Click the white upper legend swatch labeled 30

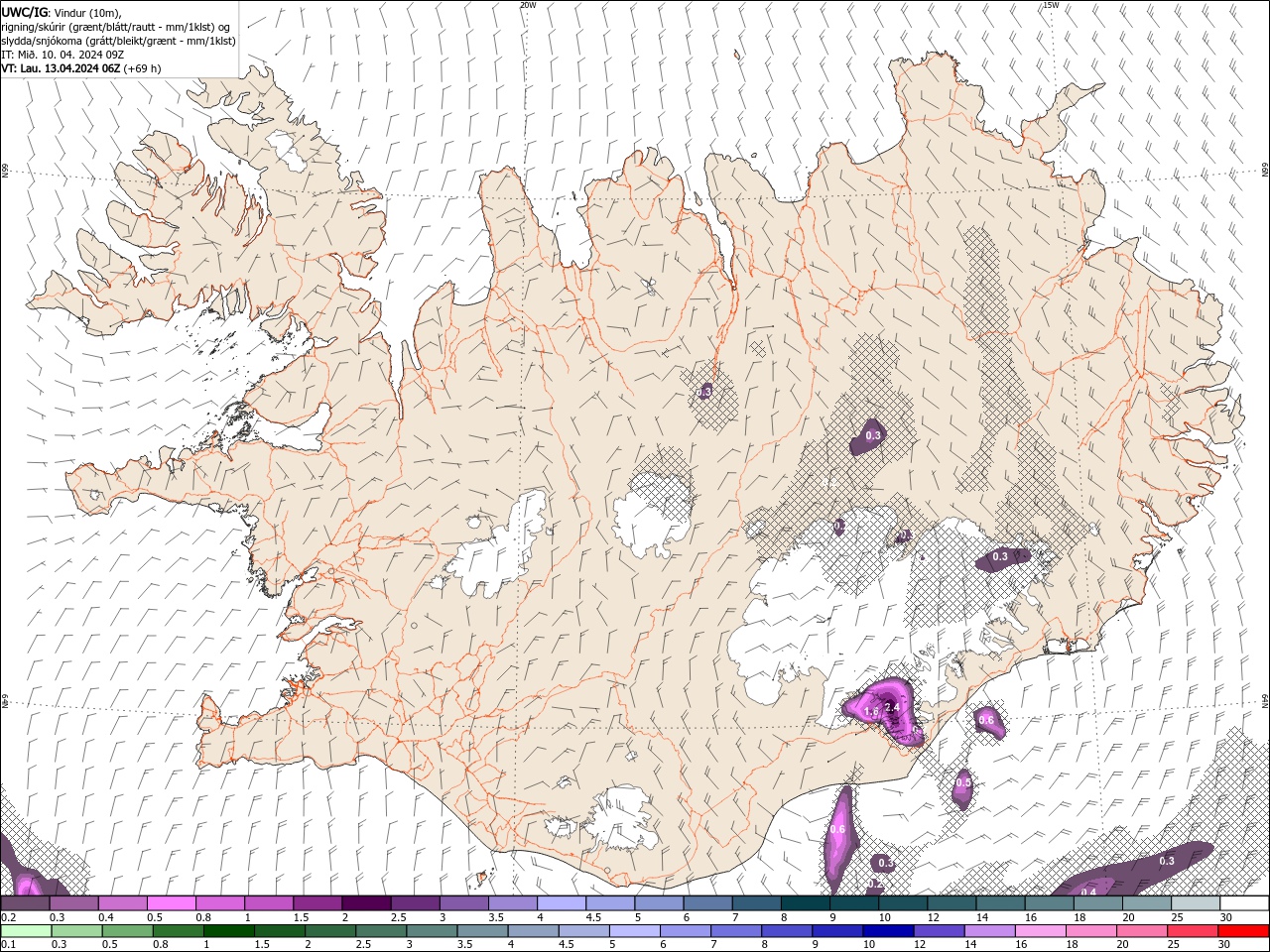[x=1244, y=903]
